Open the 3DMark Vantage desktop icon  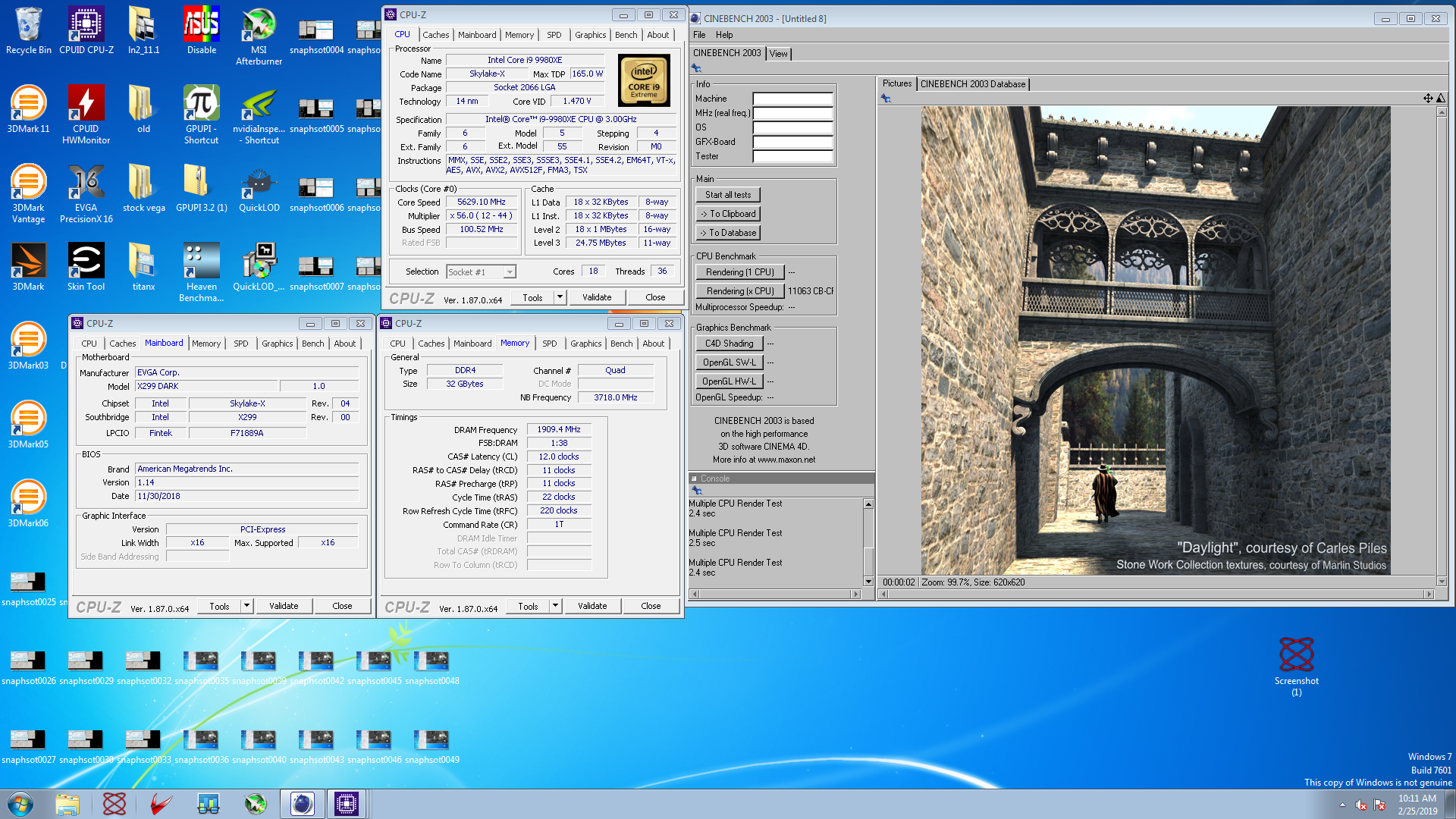click(28, 194)
